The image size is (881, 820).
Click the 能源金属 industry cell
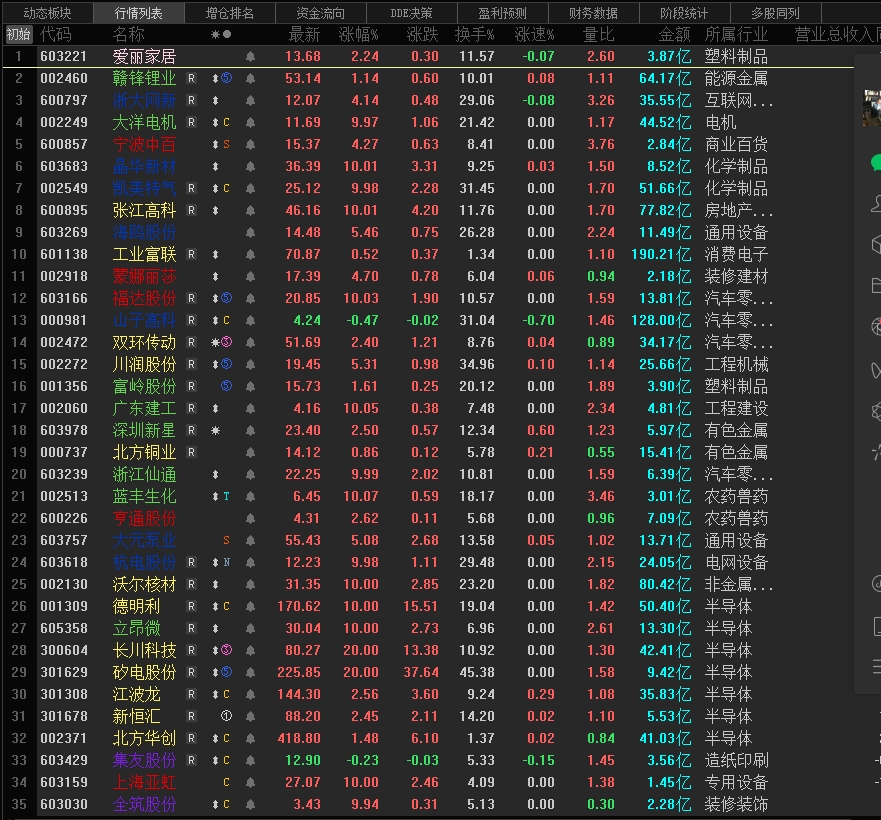coord(736,78)
